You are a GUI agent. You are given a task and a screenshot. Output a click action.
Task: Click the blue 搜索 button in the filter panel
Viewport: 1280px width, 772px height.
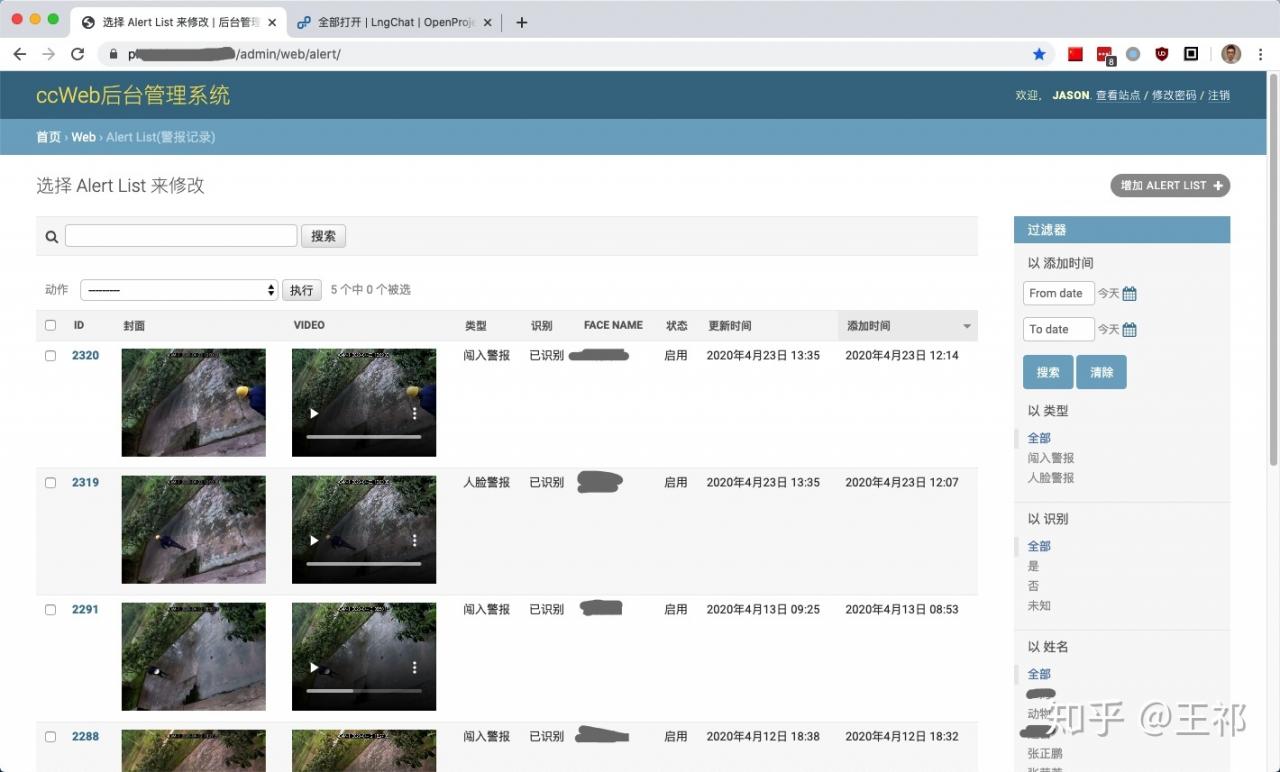(x=1048, y=372)
